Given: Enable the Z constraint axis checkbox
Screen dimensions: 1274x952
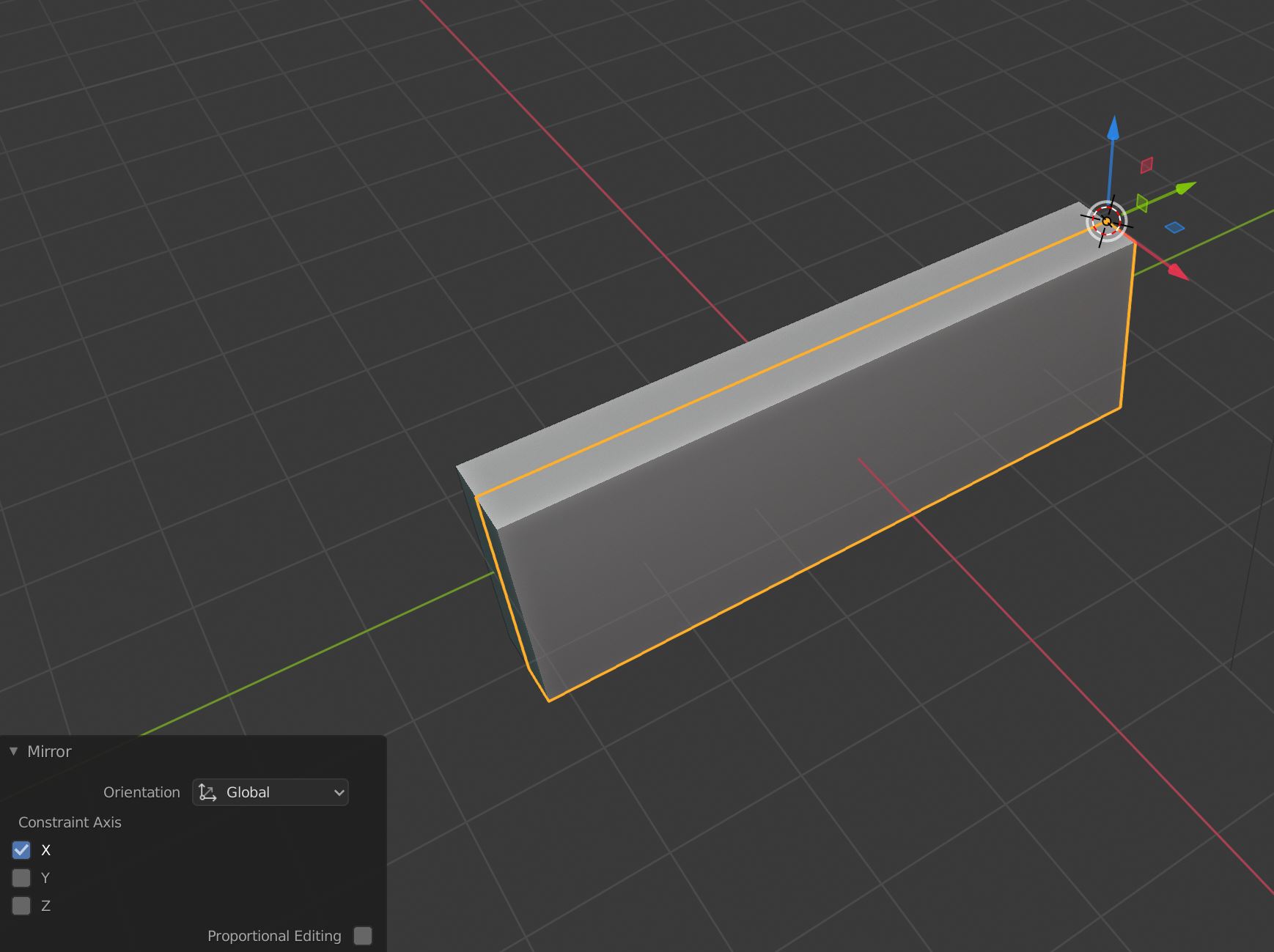Looking at the screenshot, I should (21, 906).
